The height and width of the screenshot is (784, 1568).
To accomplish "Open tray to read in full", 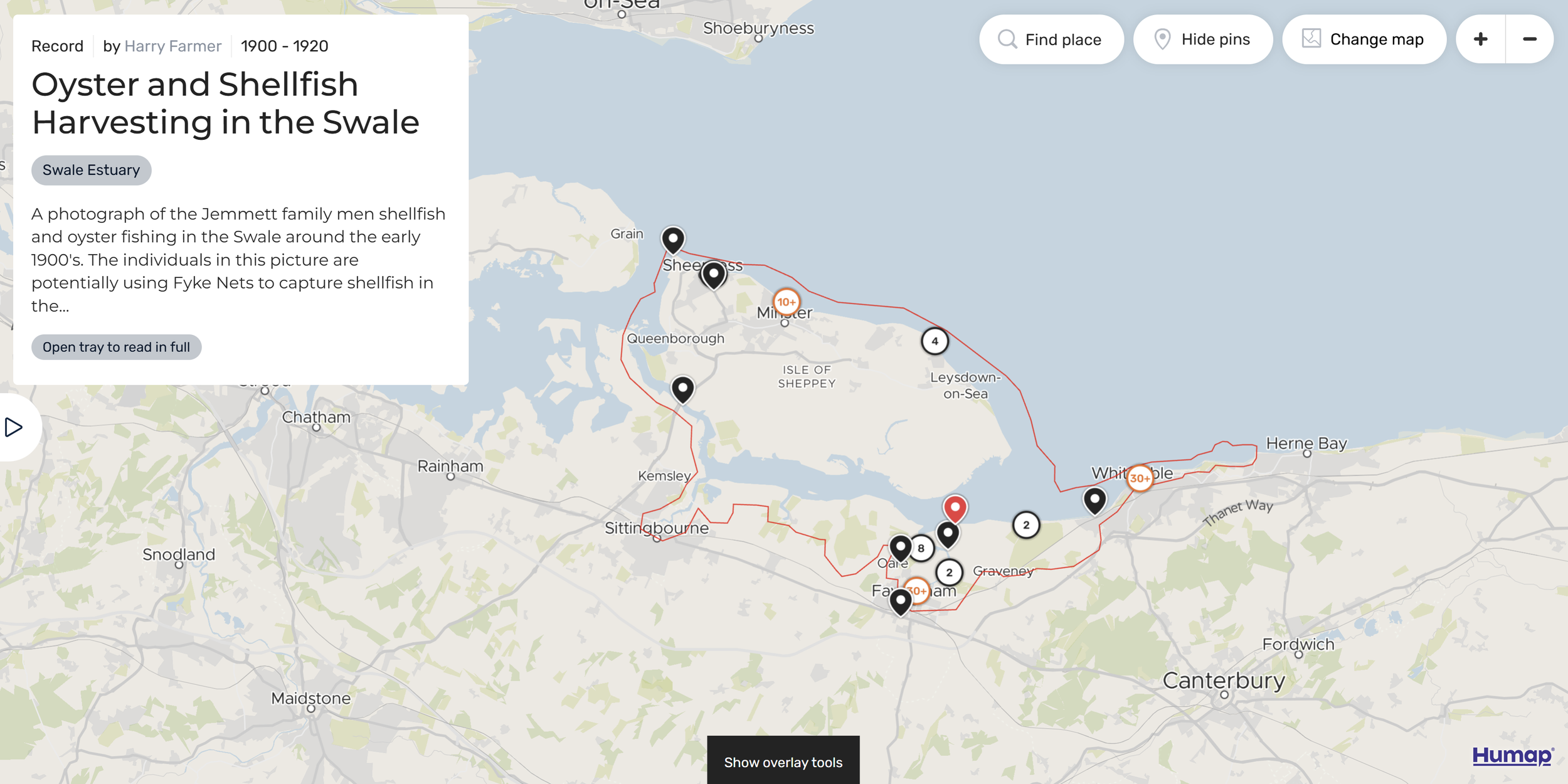I will point(116,347).
